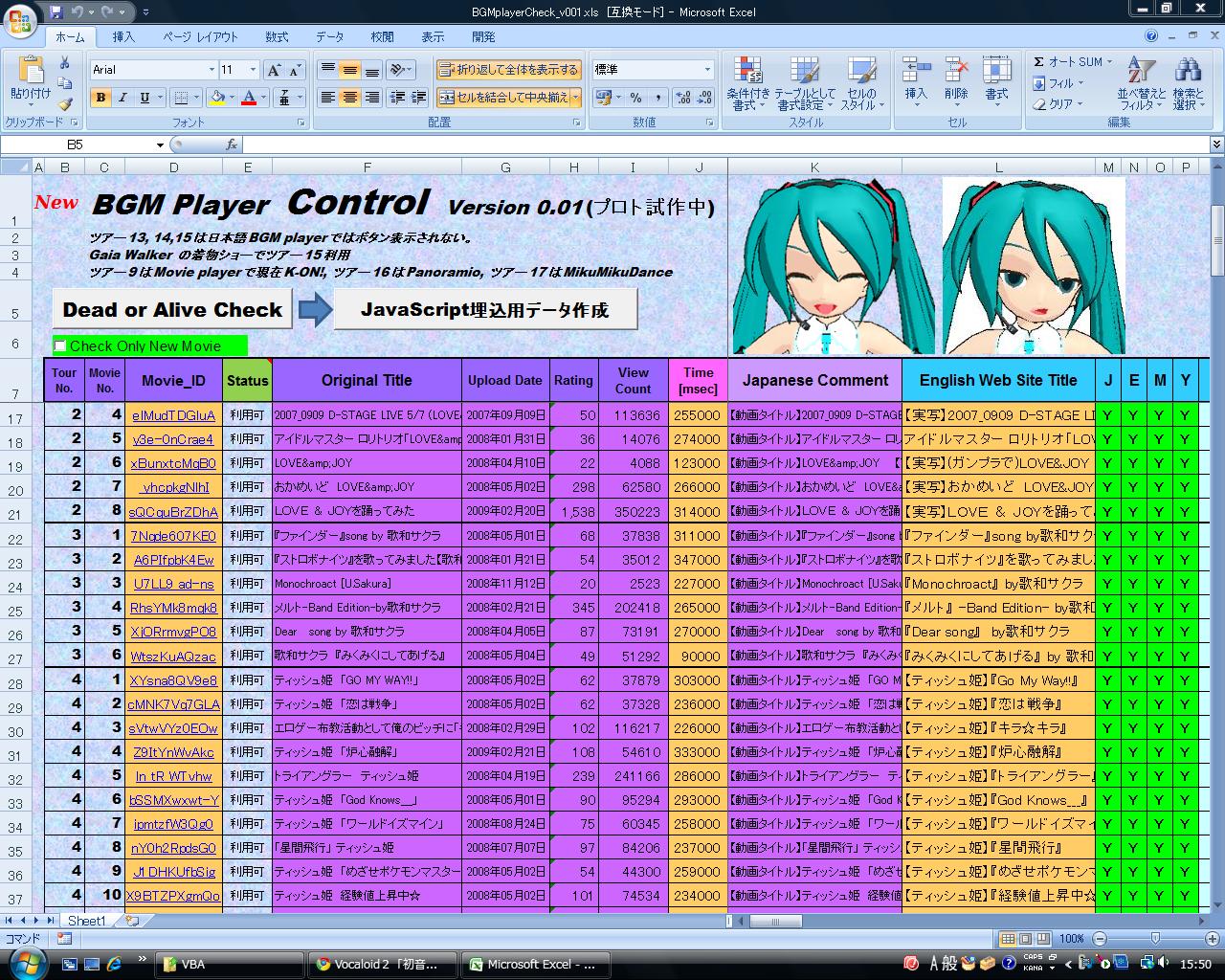Screen dimensions: 1225x980
Task: Toggle middle vertical alignment
Action: (x=349, y=70)
